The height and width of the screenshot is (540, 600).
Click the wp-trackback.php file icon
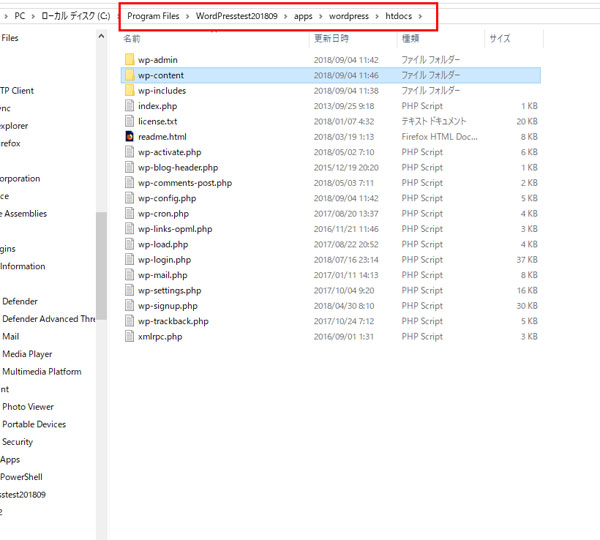(x=129, y=321)
